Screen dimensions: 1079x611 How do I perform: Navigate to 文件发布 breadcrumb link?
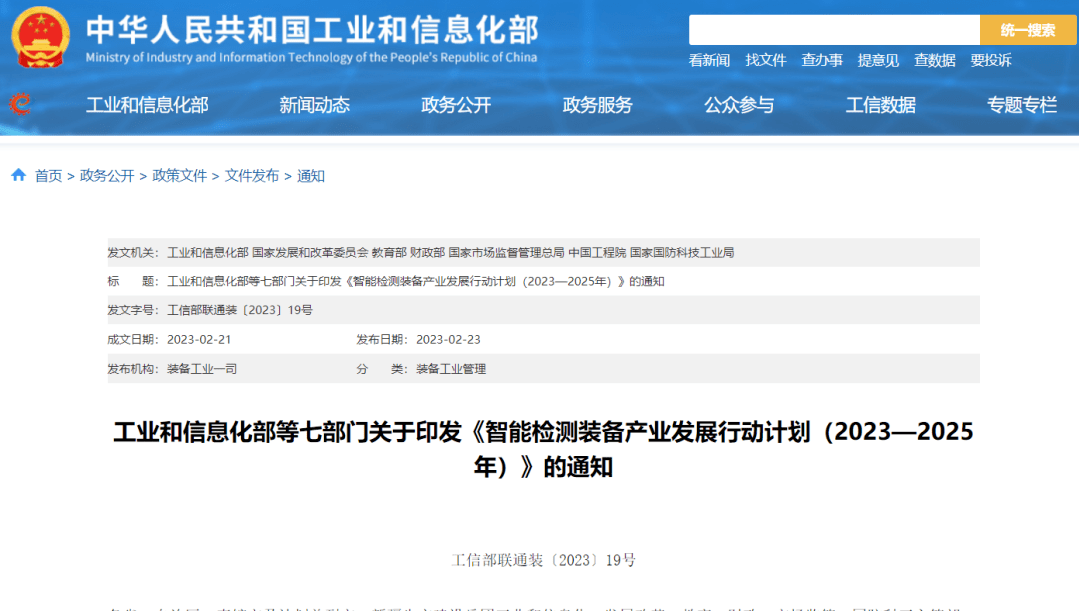pyautogui.click(x=252, y=176)
